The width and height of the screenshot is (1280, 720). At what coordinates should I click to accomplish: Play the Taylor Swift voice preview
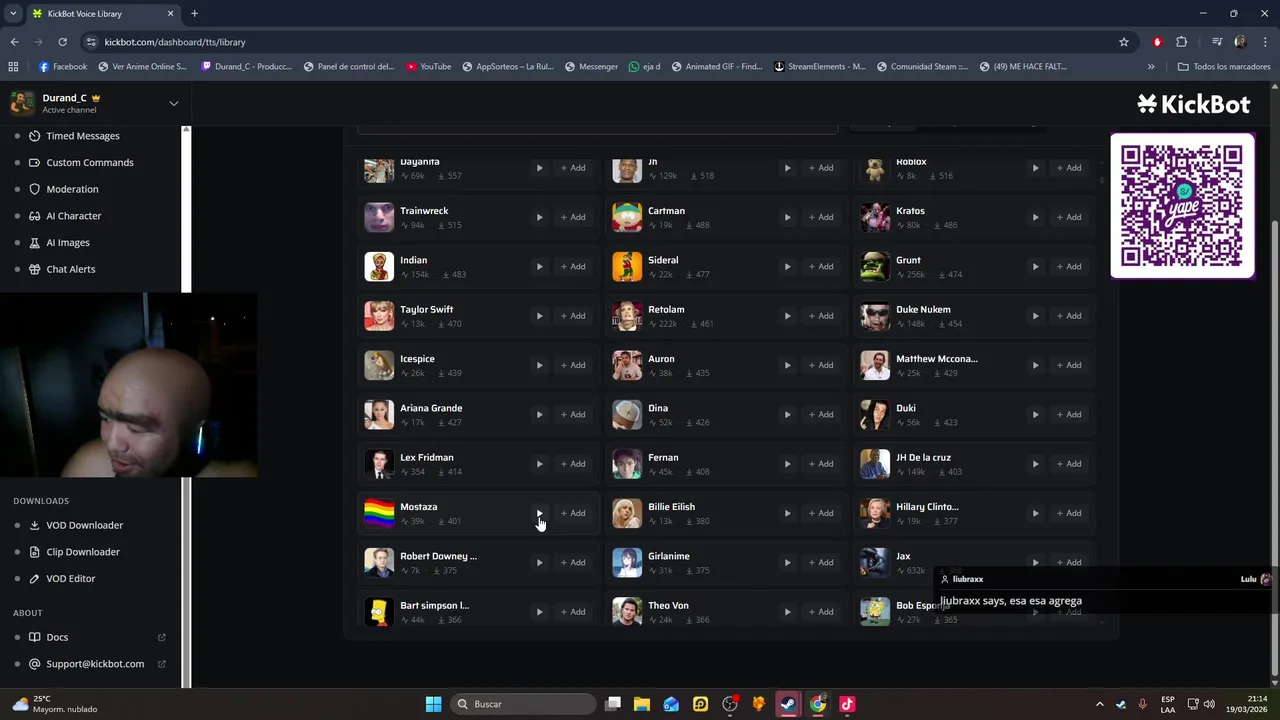pos(539,316)
